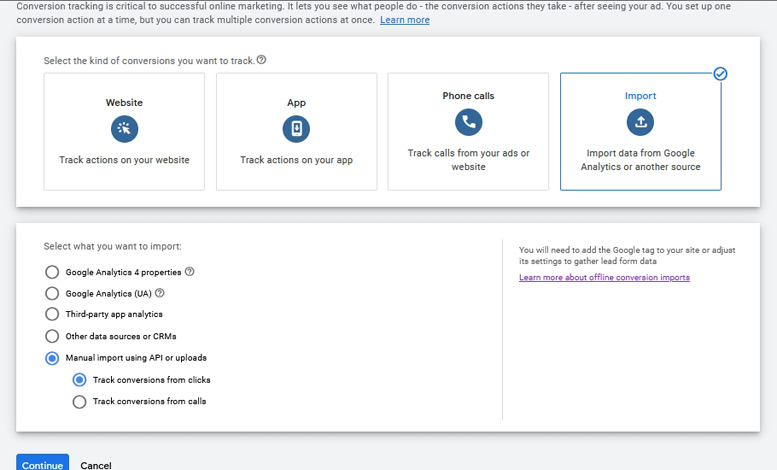Viewport: 777px width, 470px height.
Task: Choose Track conversions from calls radio
Action: 79,402
